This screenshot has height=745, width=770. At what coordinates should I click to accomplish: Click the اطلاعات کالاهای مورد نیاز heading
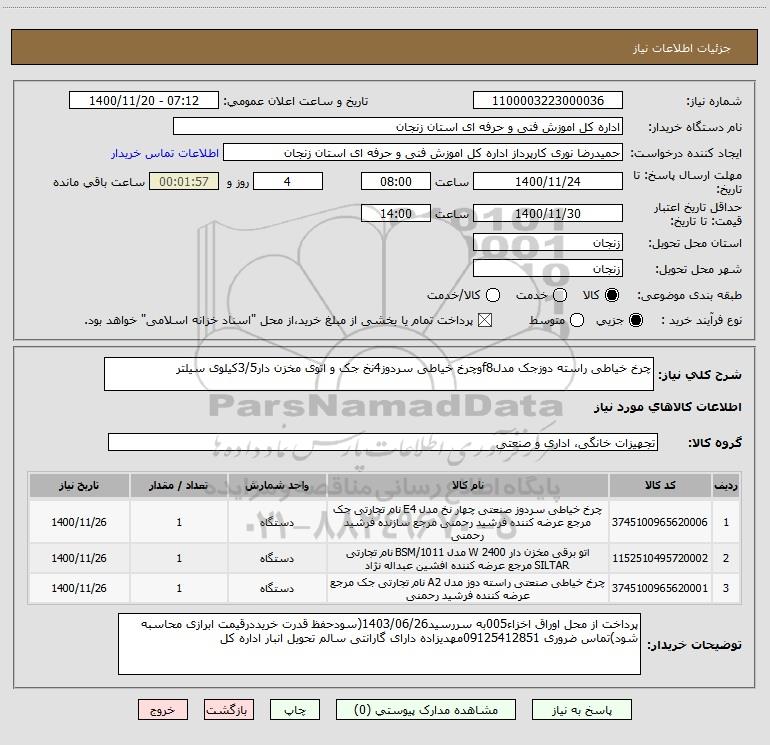click(667, 407)
